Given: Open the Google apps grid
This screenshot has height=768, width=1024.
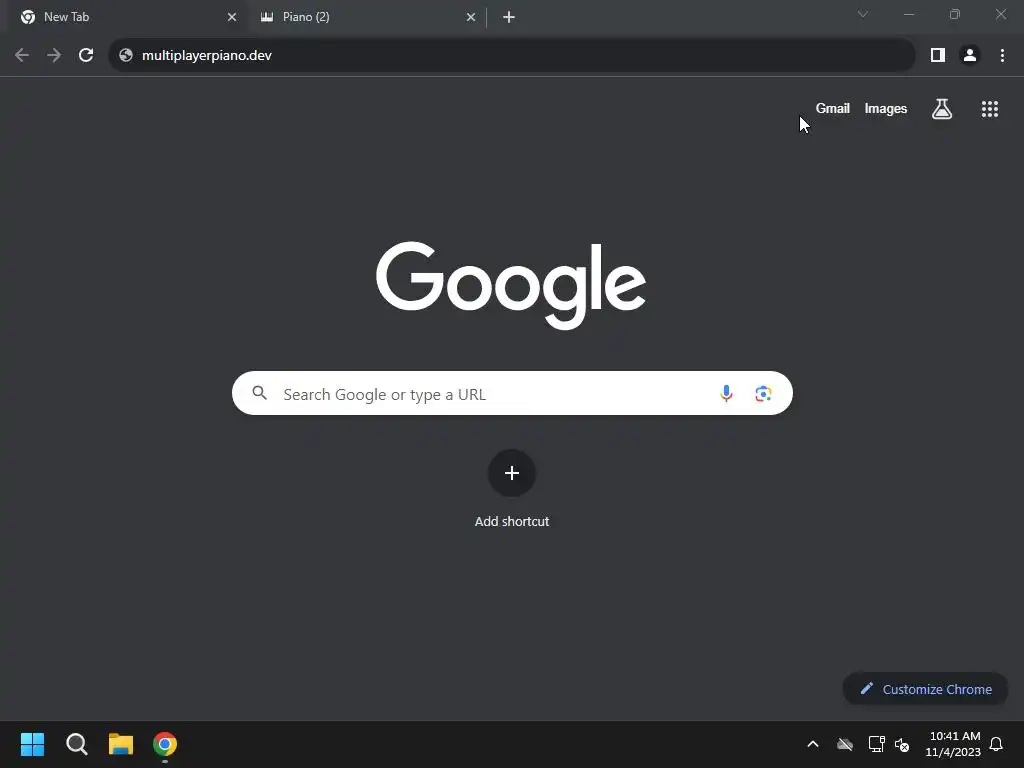Looking at the screenshot, I should click(x=990, y=109).
